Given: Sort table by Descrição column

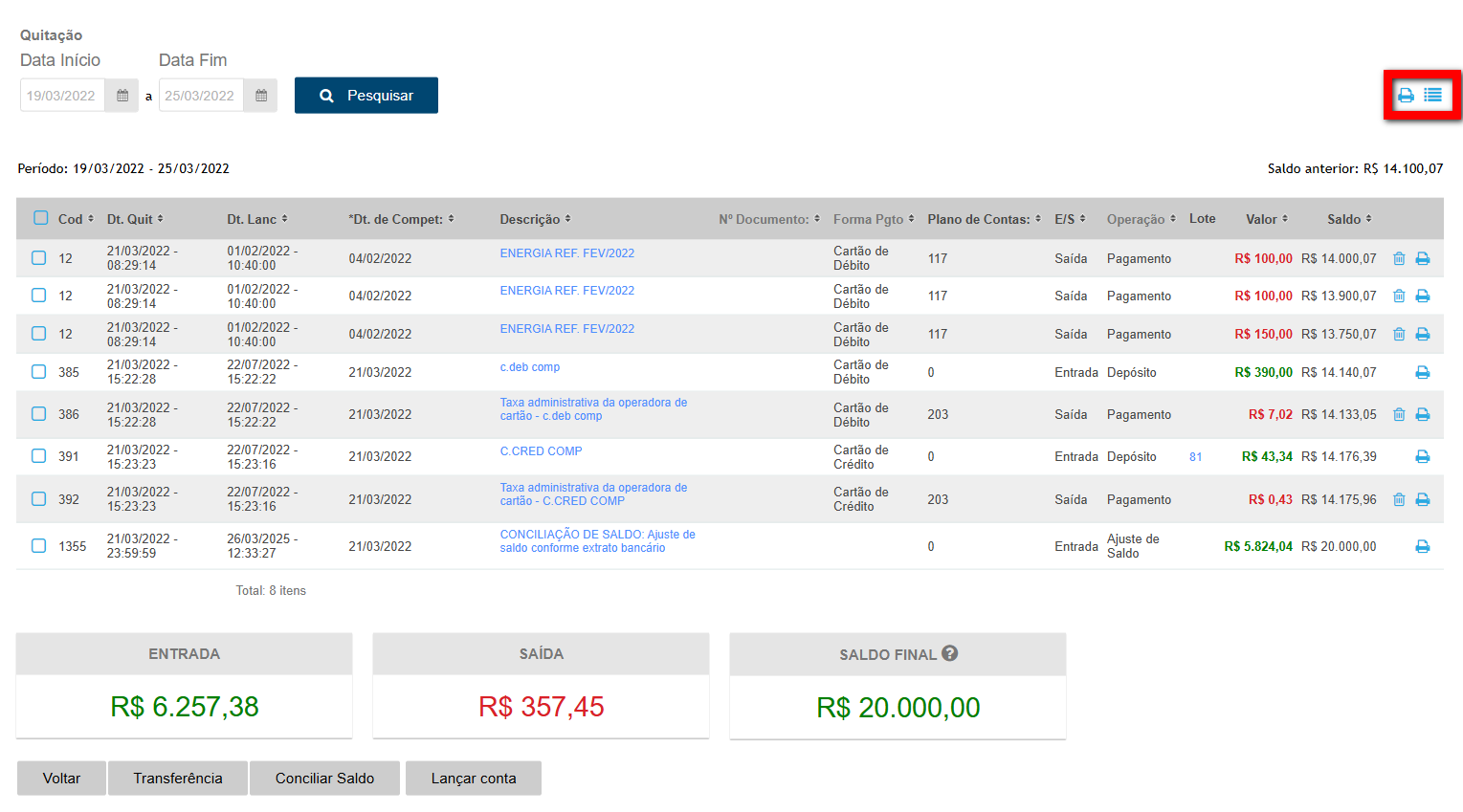Looking at the screenshot, I should click(534, 219).
